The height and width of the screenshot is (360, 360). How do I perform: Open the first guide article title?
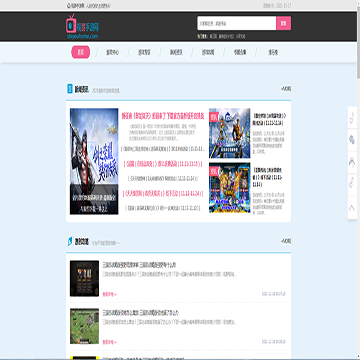coord(139,265)
